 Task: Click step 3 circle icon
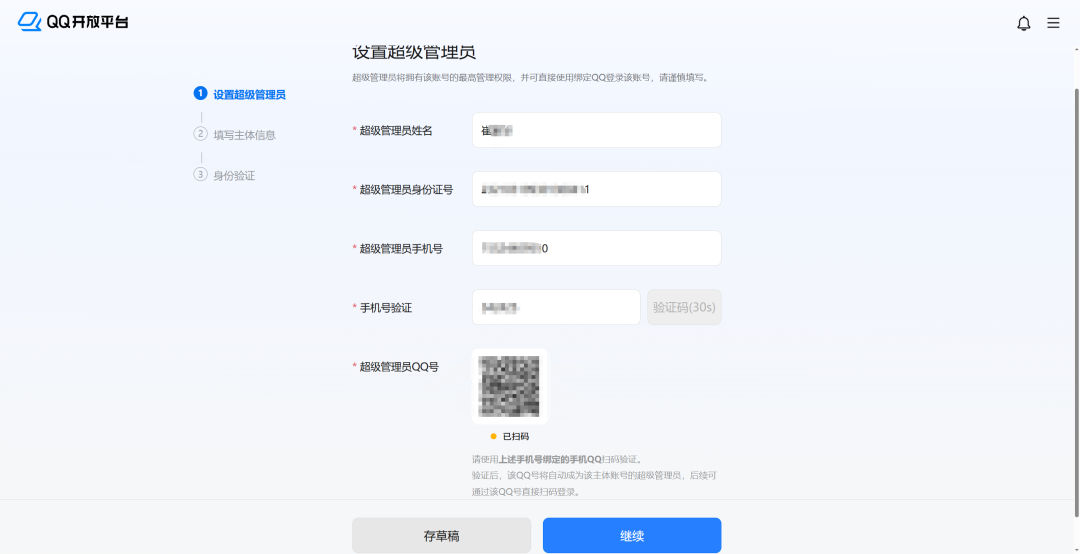(200, 174)
